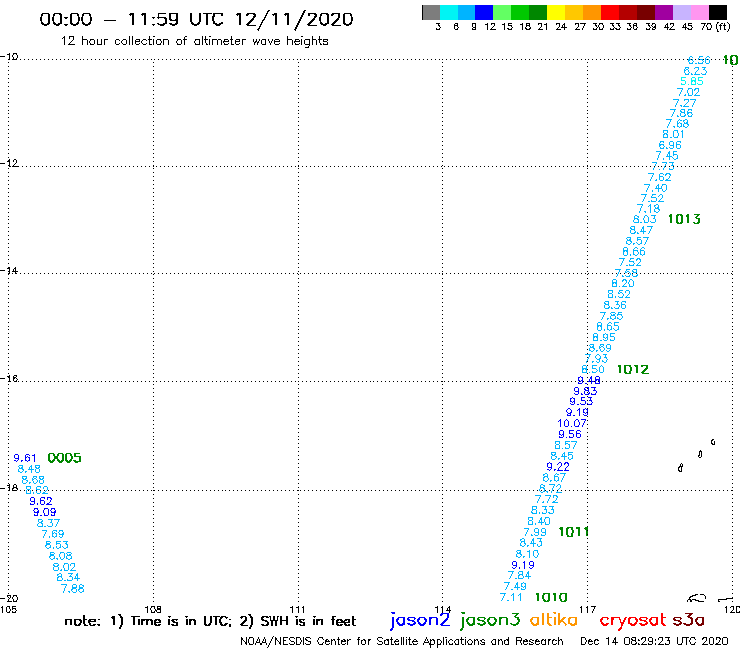This screenshot has height=650, width=740.
Task: Click the date range title 12/11/2020
Action: [294, 20]
